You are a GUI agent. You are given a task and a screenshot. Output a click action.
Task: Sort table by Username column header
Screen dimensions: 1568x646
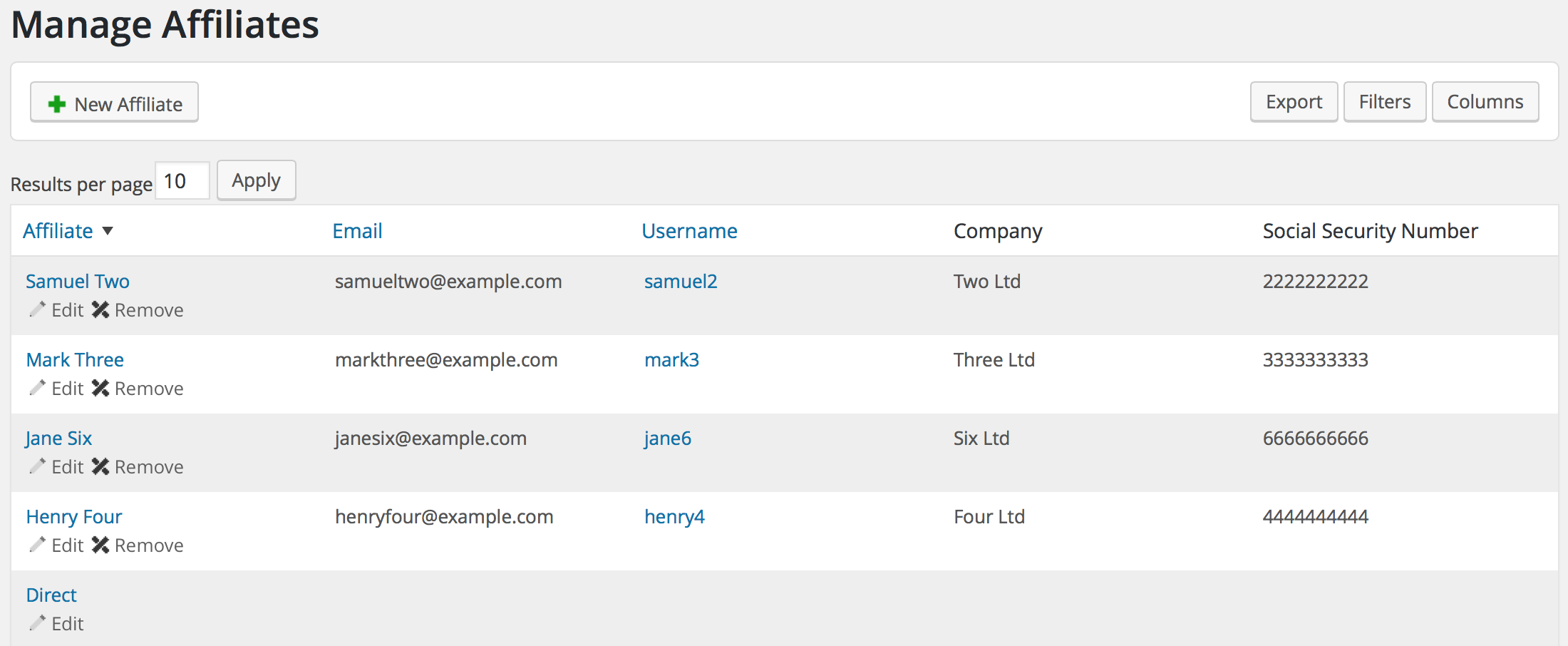[689, 231]
